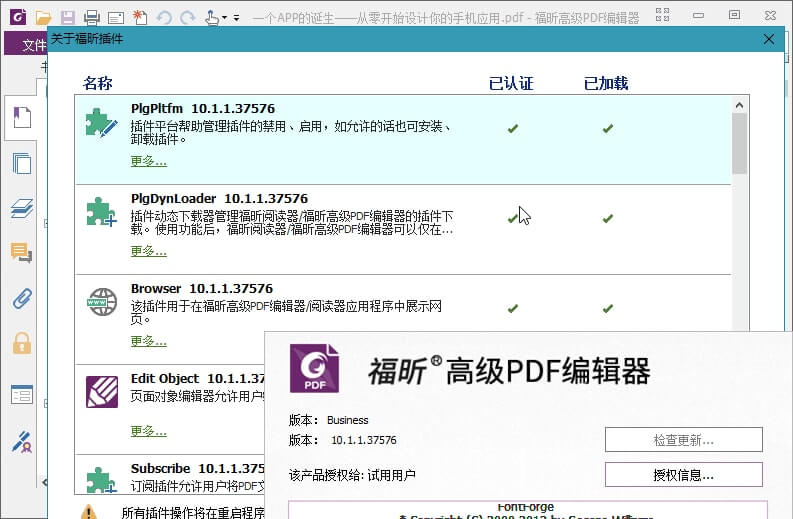Open the customize quick access toolbar dropdown

pyautogui.click(x=236, y=18)
